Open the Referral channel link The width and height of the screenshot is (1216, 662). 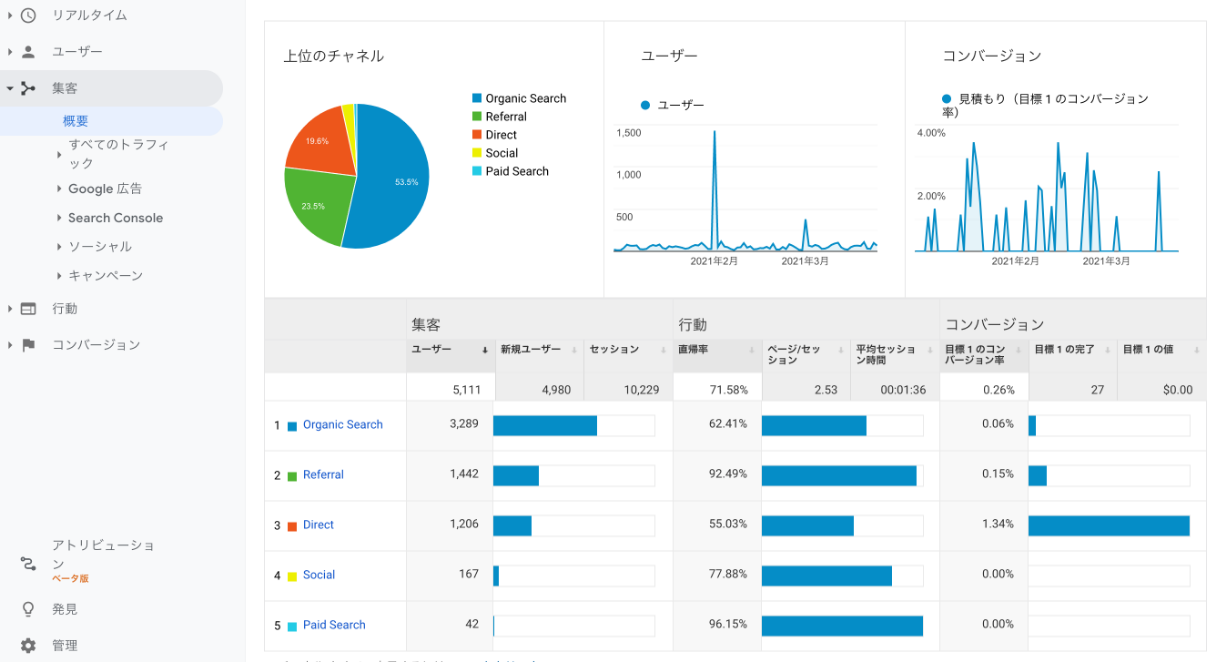(323, 475)
